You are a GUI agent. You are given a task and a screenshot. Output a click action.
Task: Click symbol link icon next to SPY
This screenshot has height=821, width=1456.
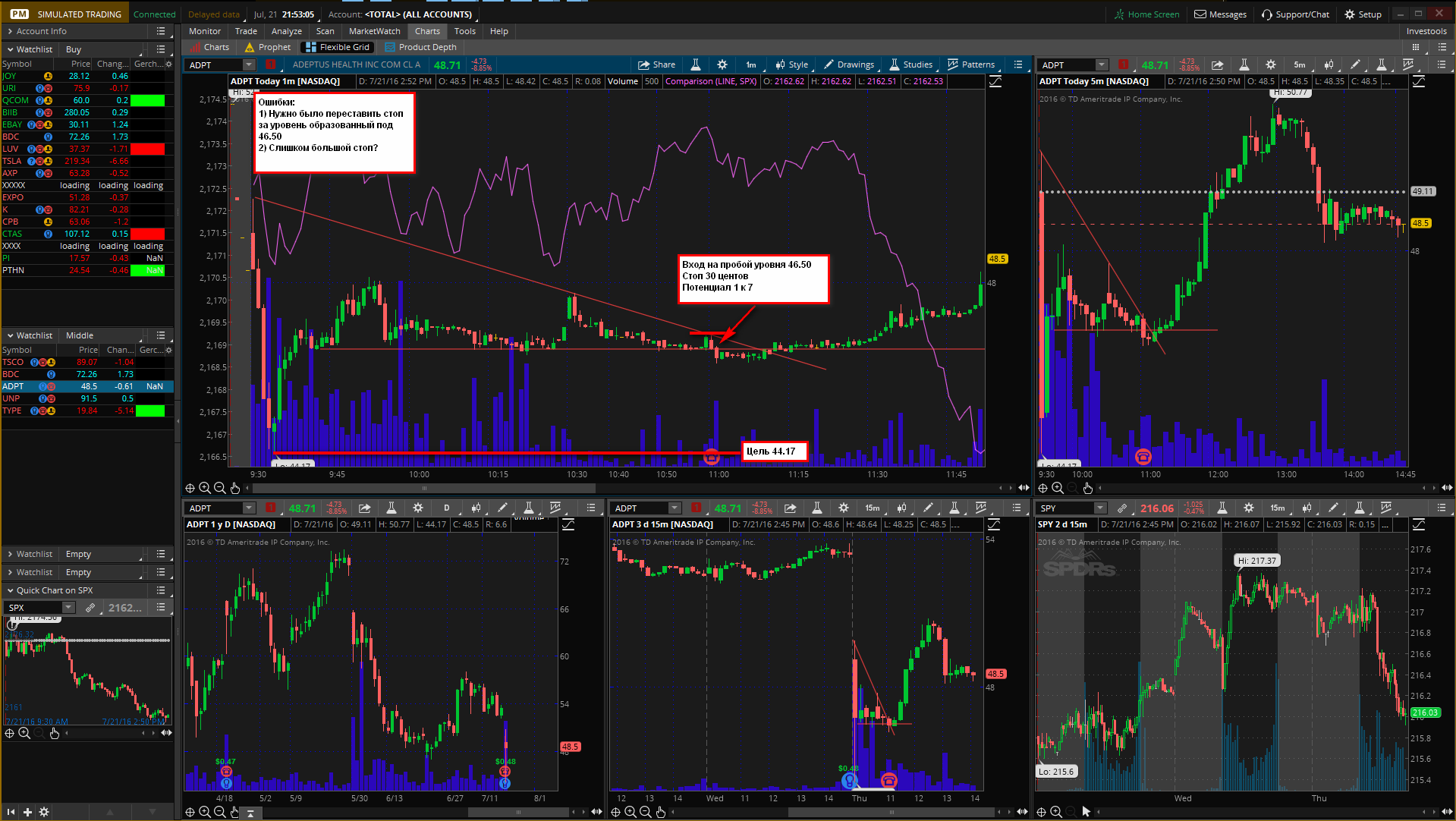coord(1121,508)
